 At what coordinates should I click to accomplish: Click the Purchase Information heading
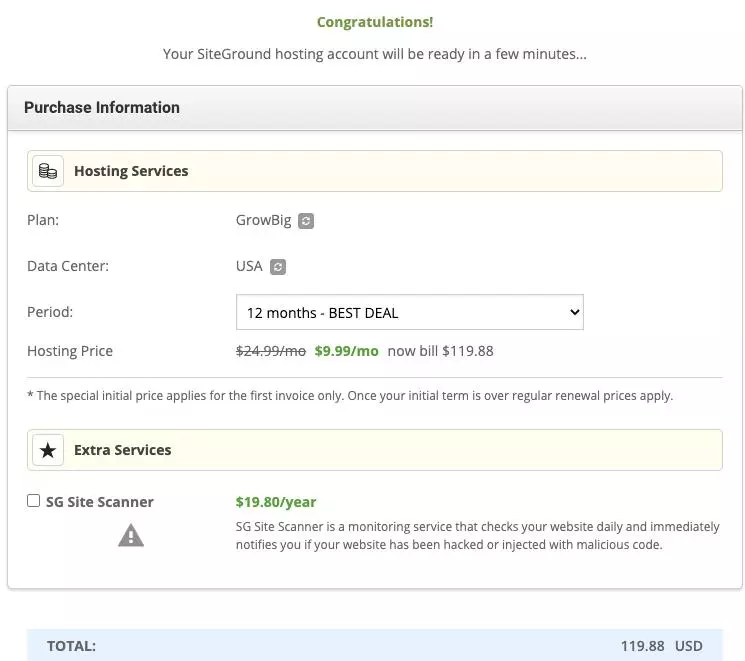pyautogui.click(x=102, y=107)
